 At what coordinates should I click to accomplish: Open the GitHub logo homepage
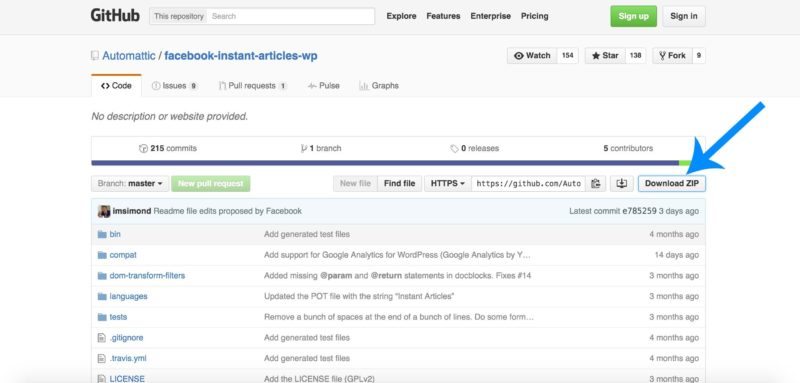coord(115,16)
